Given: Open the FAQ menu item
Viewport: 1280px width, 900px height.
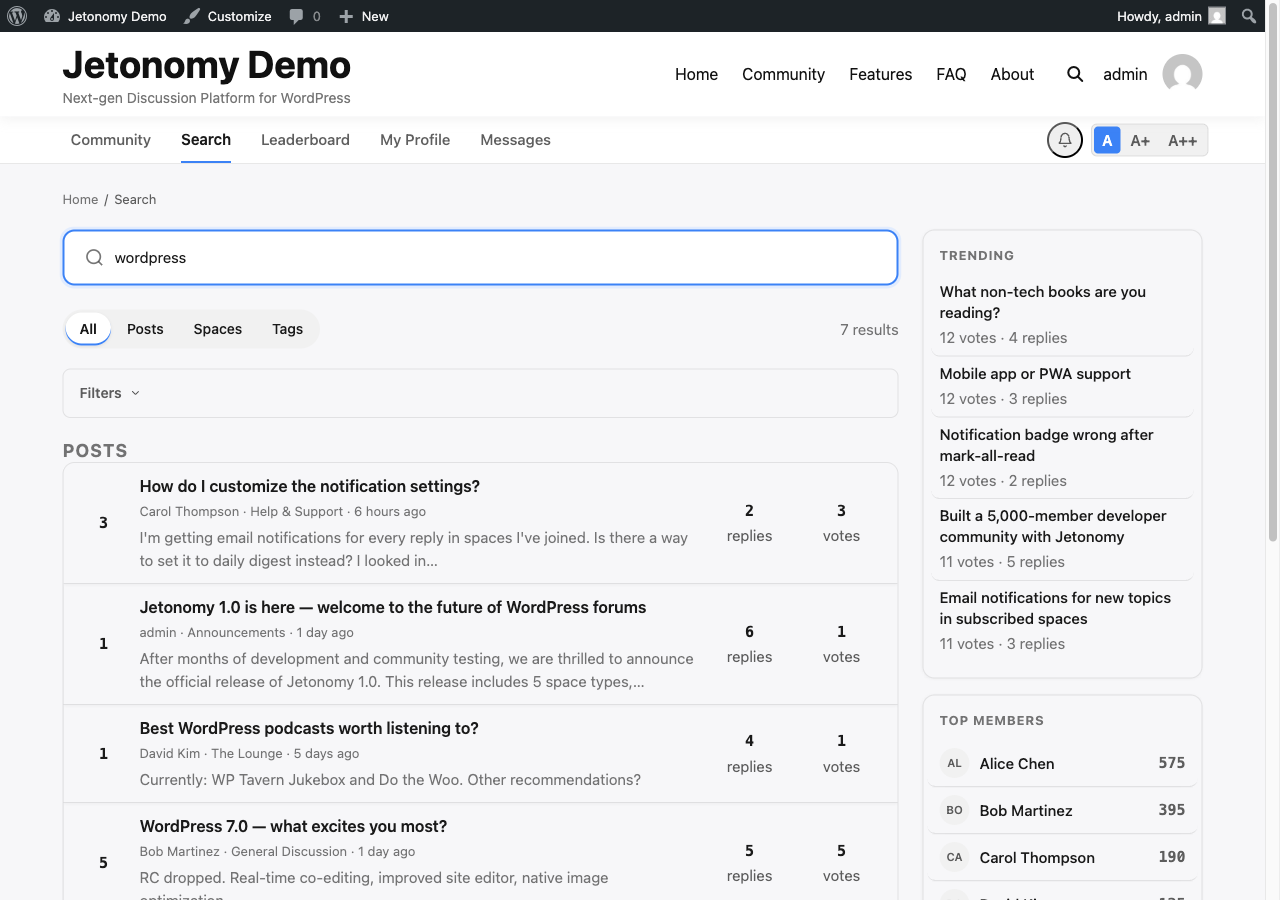Looking at the screenshot, I should point(951,74).
